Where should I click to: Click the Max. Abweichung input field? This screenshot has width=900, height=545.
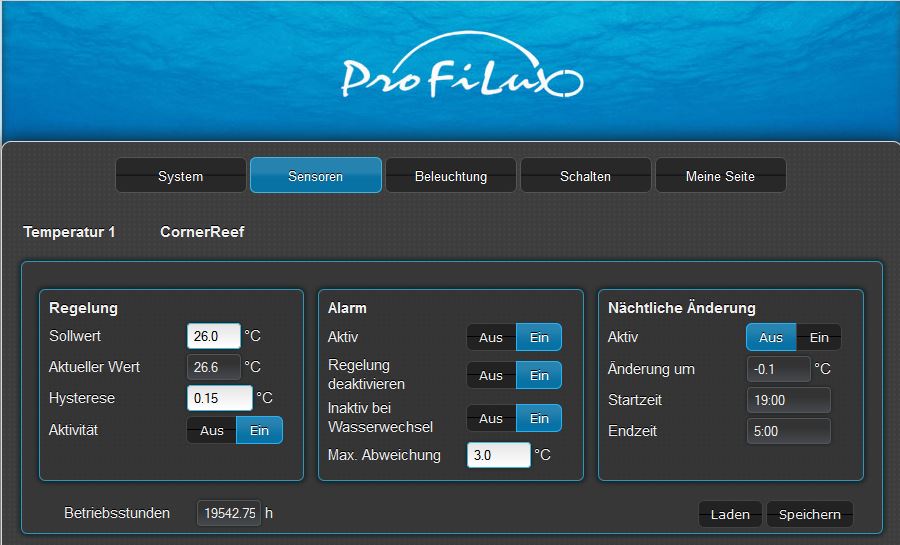tap(498, 455)
